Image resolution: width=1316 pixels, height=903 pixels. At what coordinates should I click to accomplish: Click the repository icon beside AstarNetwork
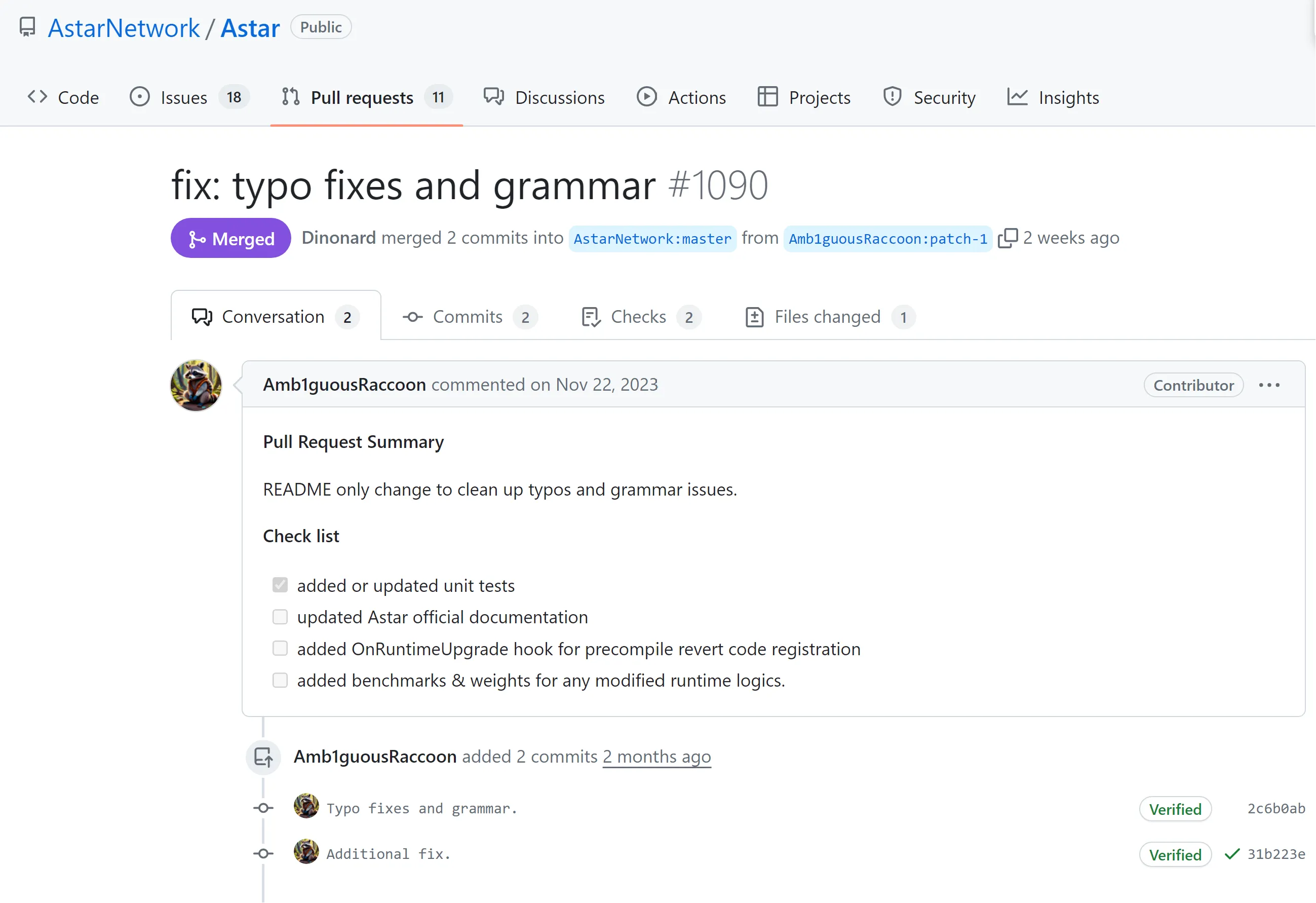[x=27, y=27]
